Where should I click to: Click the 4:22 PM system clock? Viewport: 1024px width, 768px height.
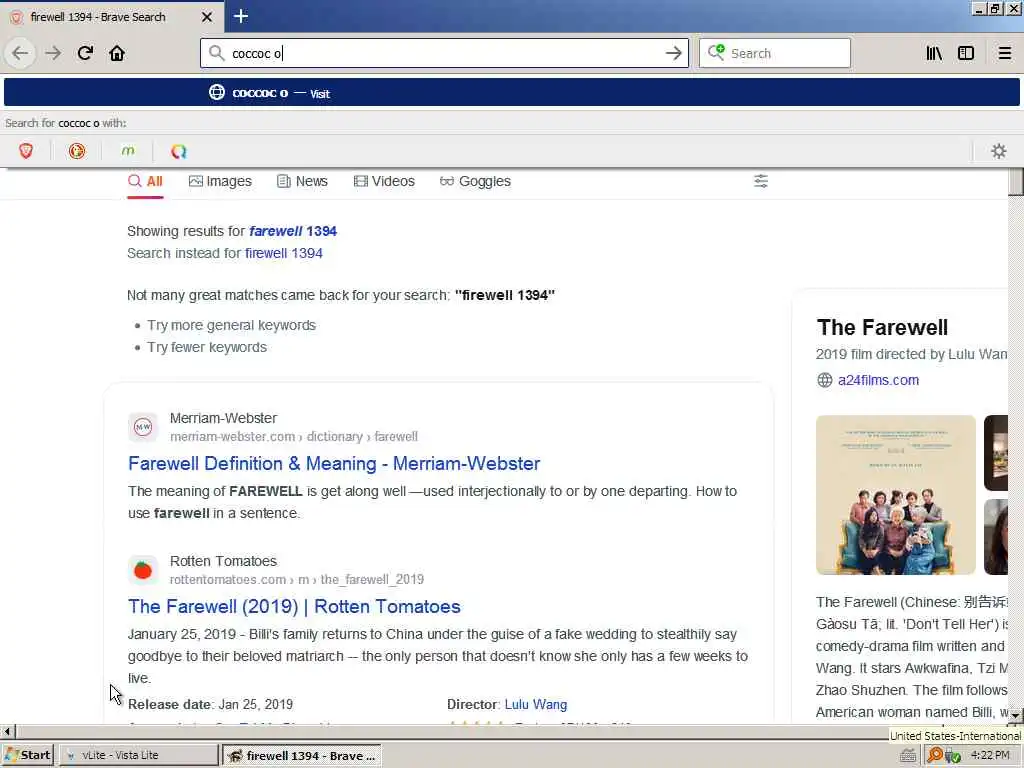(x=990, y=756)
